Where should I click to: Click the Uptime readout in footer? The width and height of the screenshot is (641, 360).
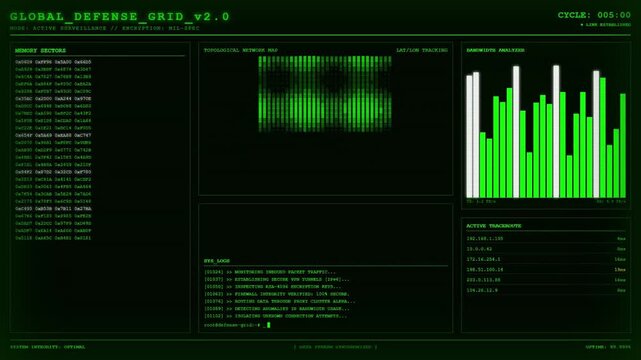(x=608, y=347)
